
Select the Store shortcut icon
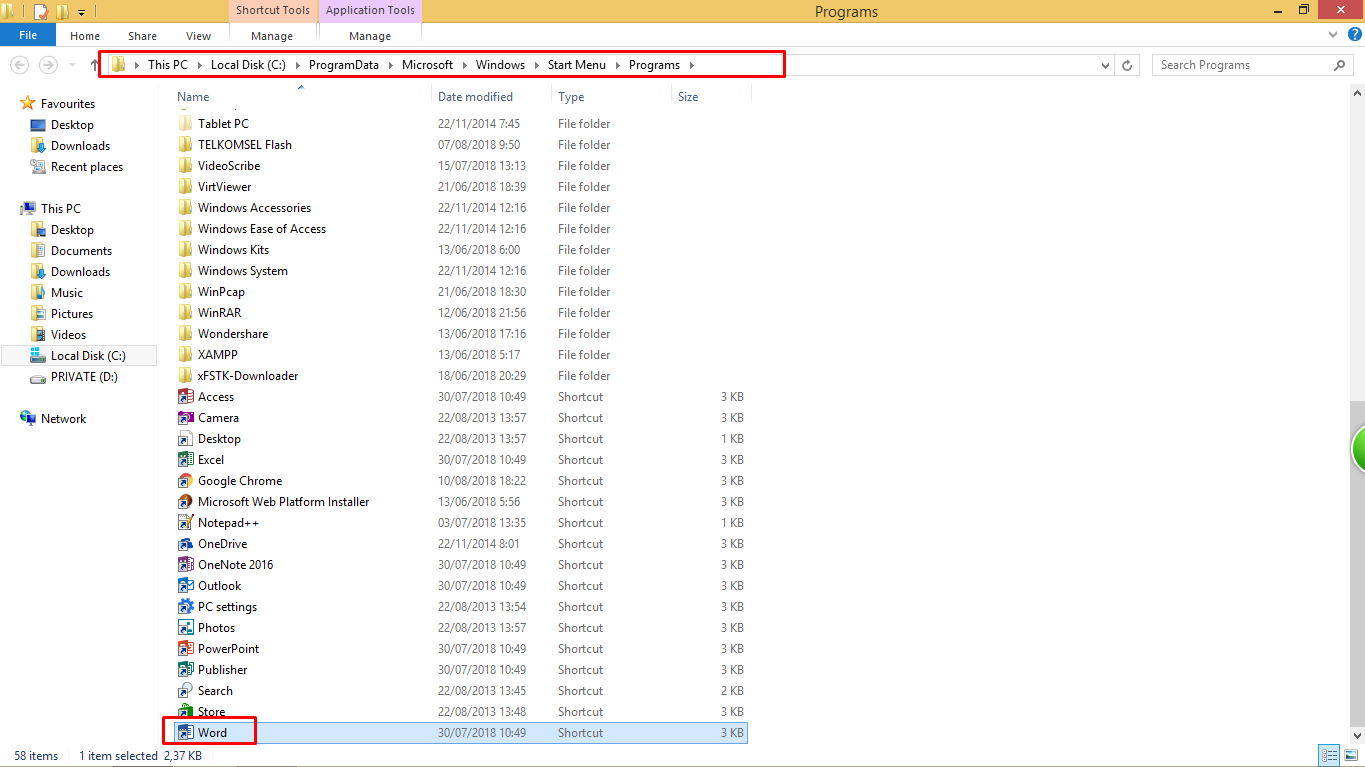point(185,712)
